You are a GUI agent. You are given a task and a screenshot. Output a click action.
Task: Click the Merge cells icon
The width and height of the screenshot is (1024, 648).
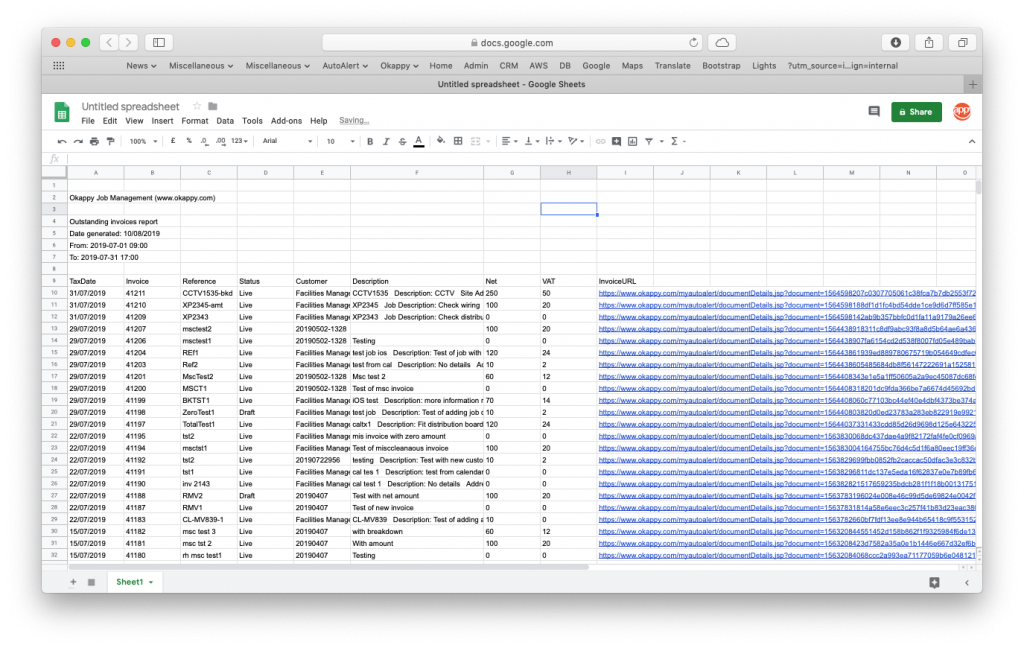(475, 141)
